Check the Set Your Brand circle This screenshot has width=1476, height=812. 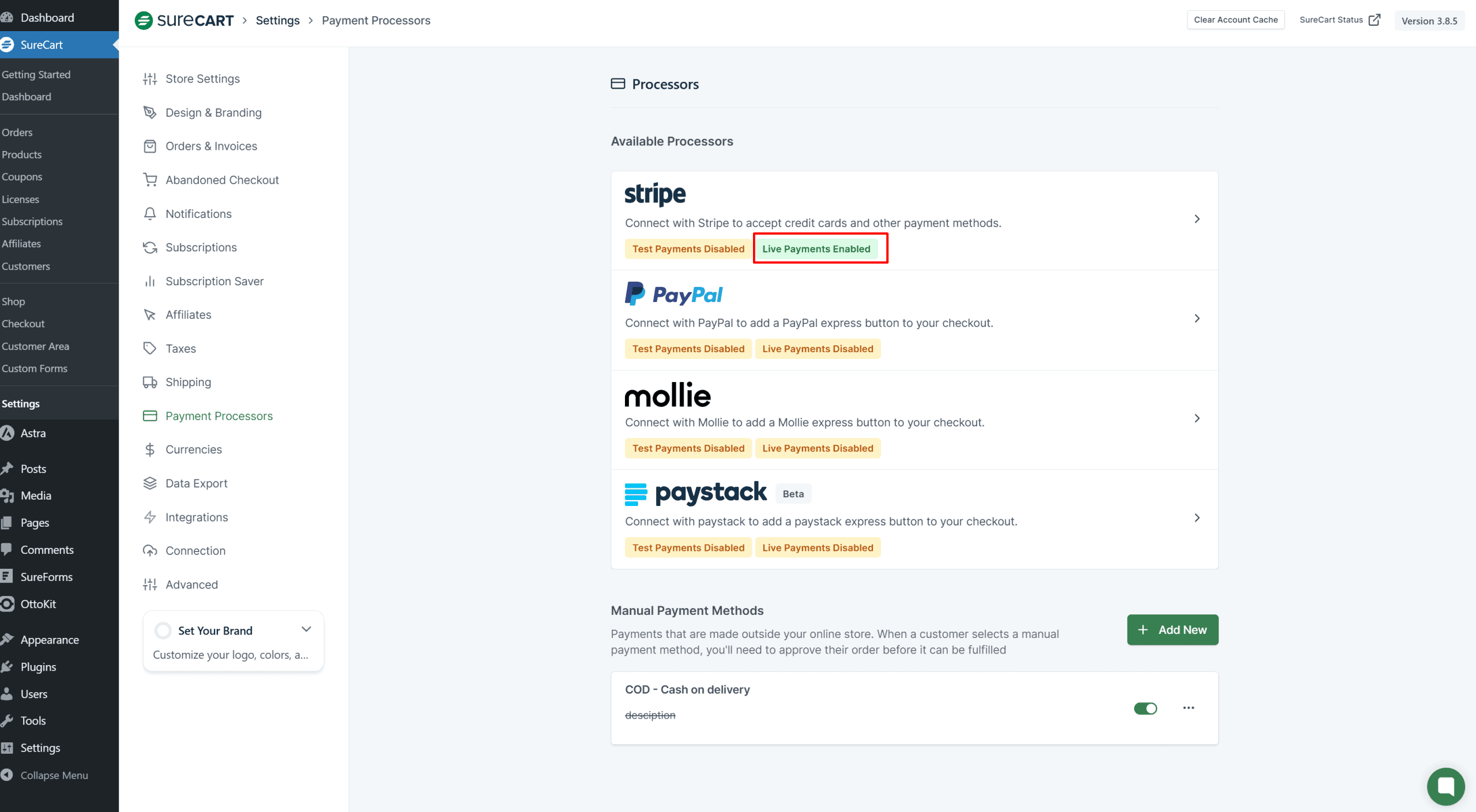[x=163, y=630]
